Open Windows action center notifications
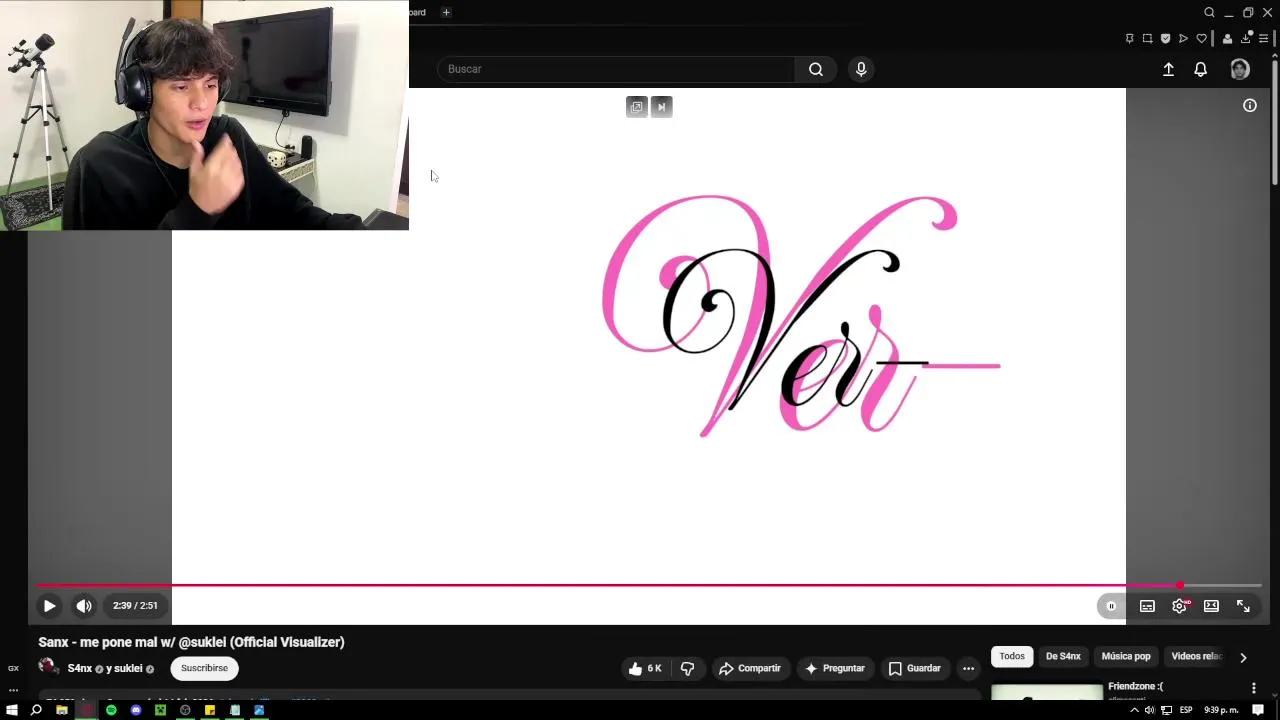 pyautogui.click(x=1258, y=710)
